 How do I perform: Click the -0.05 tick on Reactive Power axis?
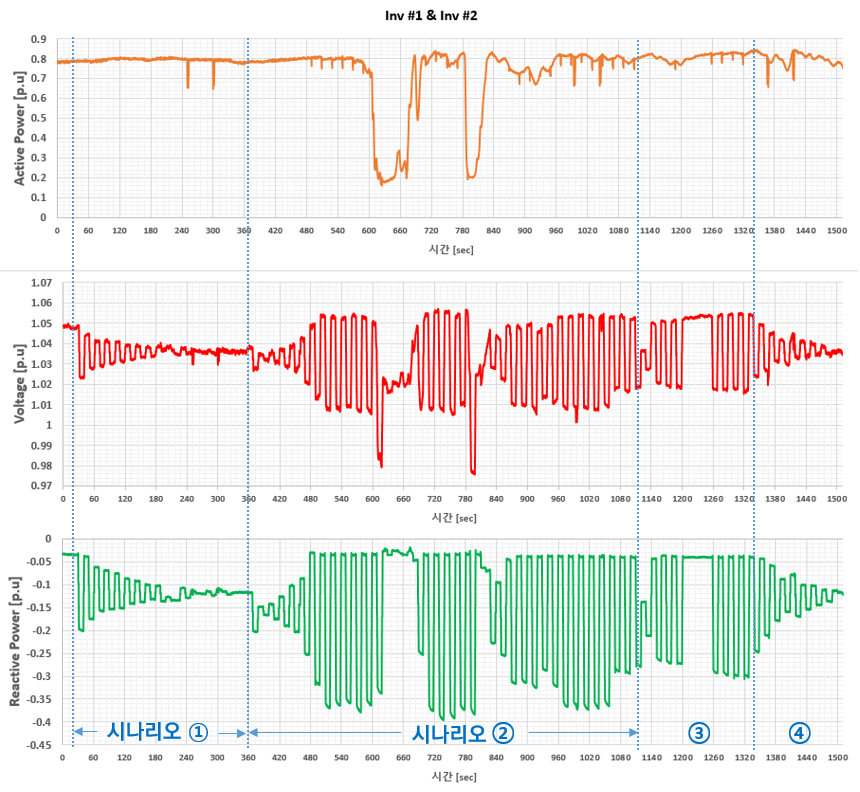tap(40, 562)
